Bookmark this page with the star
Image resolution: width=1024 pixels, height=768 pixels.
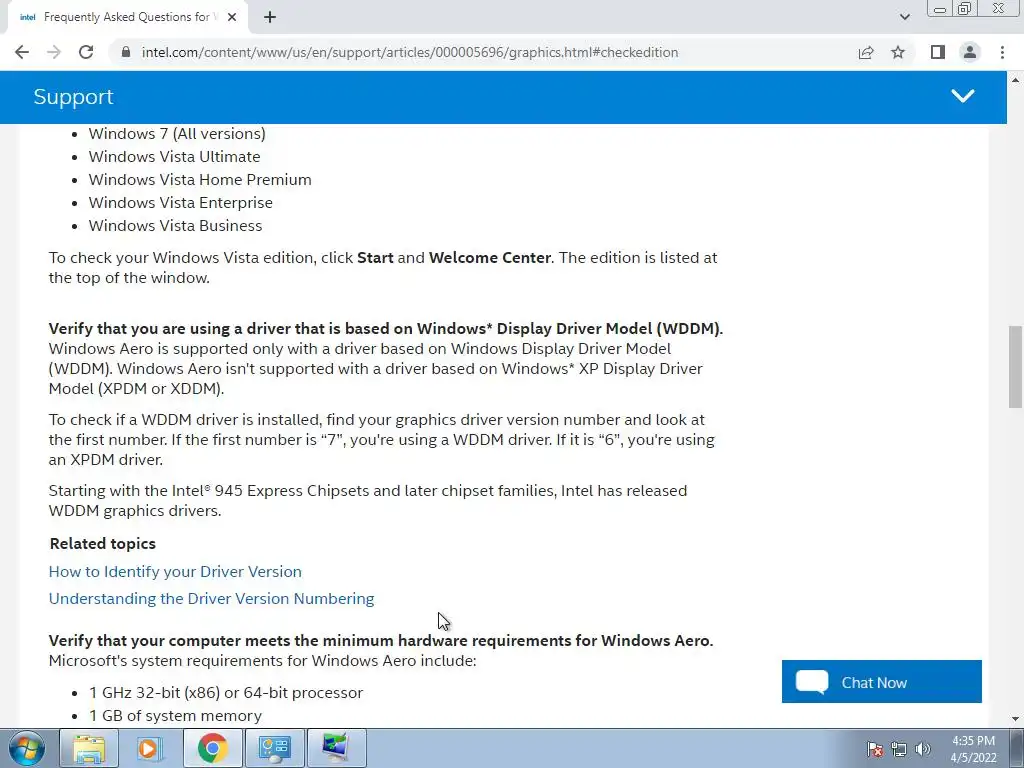click(x=898, y=52)
